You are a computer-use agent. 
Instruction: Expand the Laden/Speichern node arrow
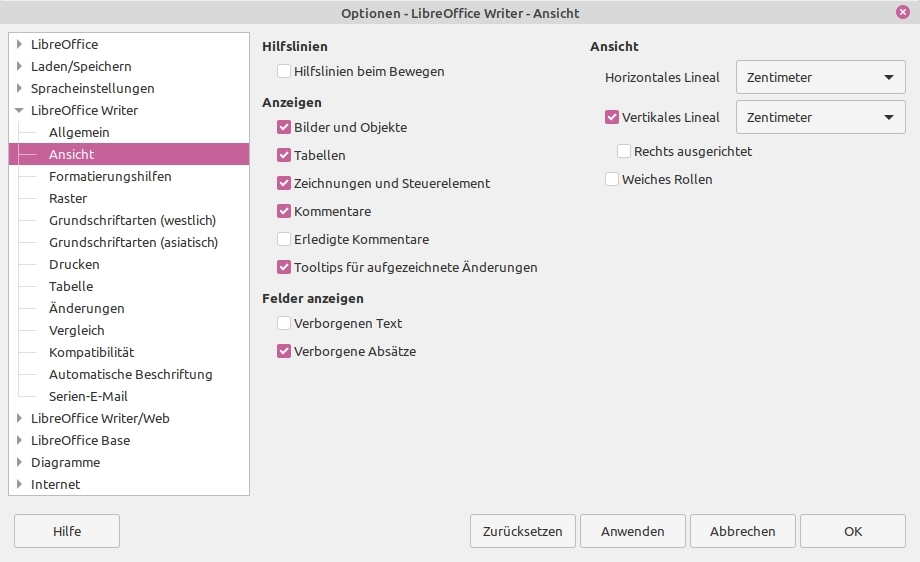[19, 66]
